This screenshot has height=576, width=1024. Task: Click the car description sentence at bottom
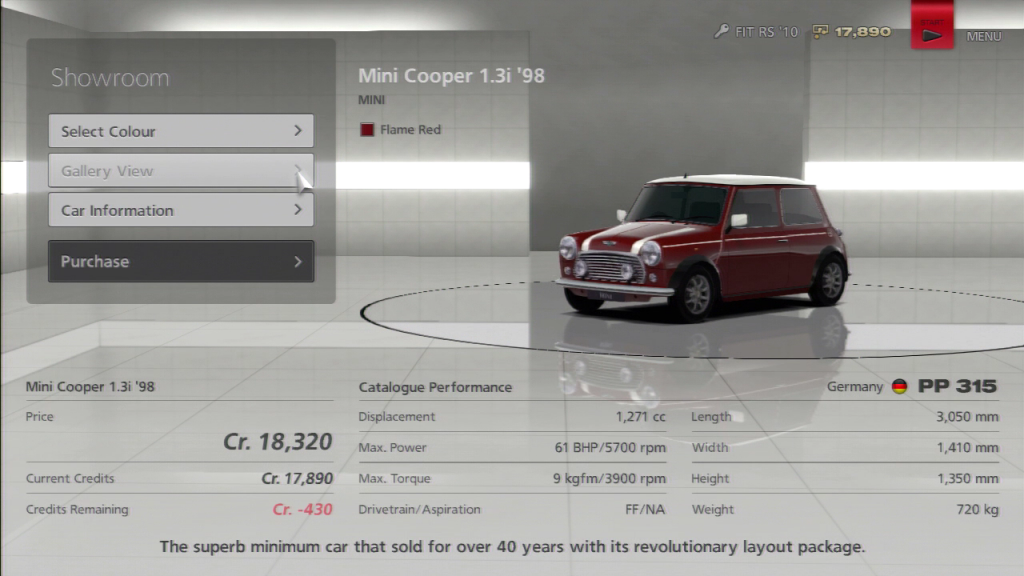point(512,547)
